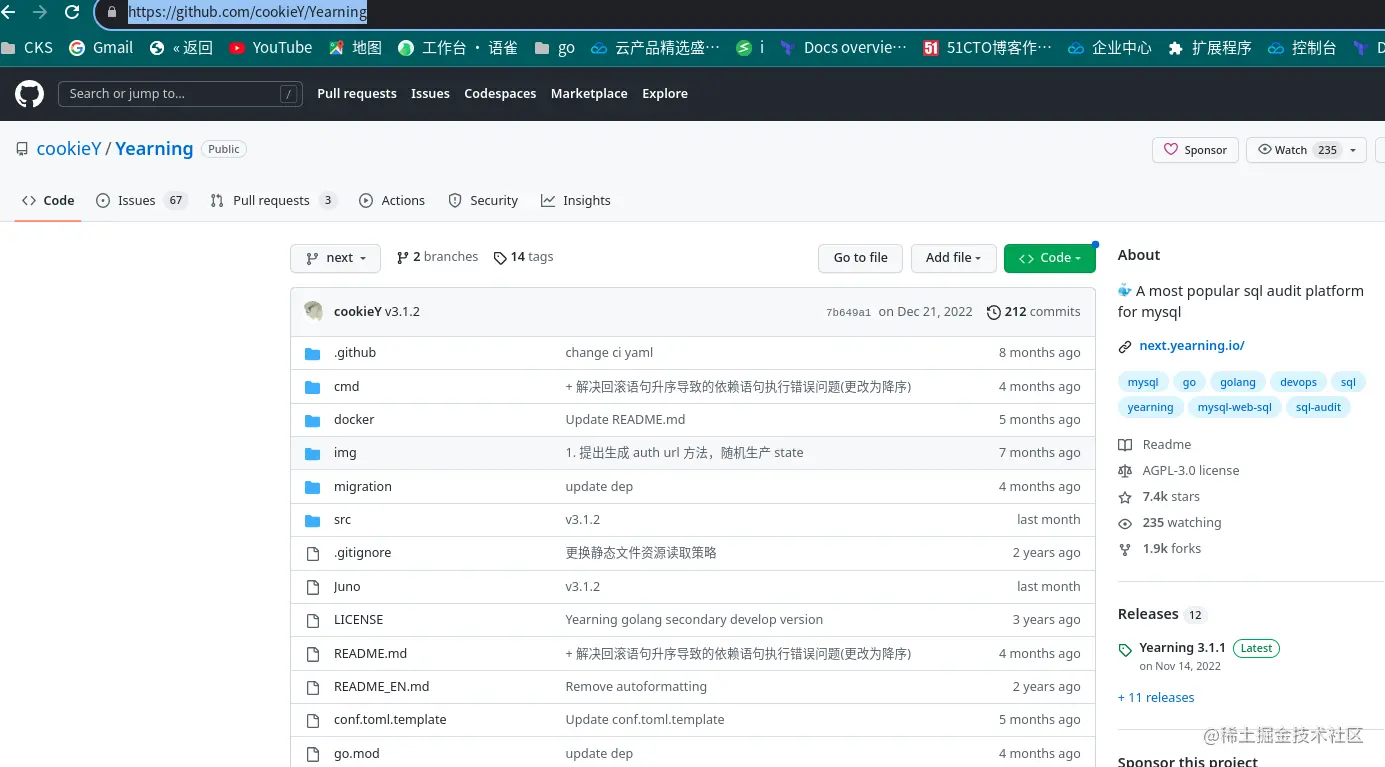Click the .gitignore file icon
The height and width of the screenshot is (767, 1385).
pos(312,553)
